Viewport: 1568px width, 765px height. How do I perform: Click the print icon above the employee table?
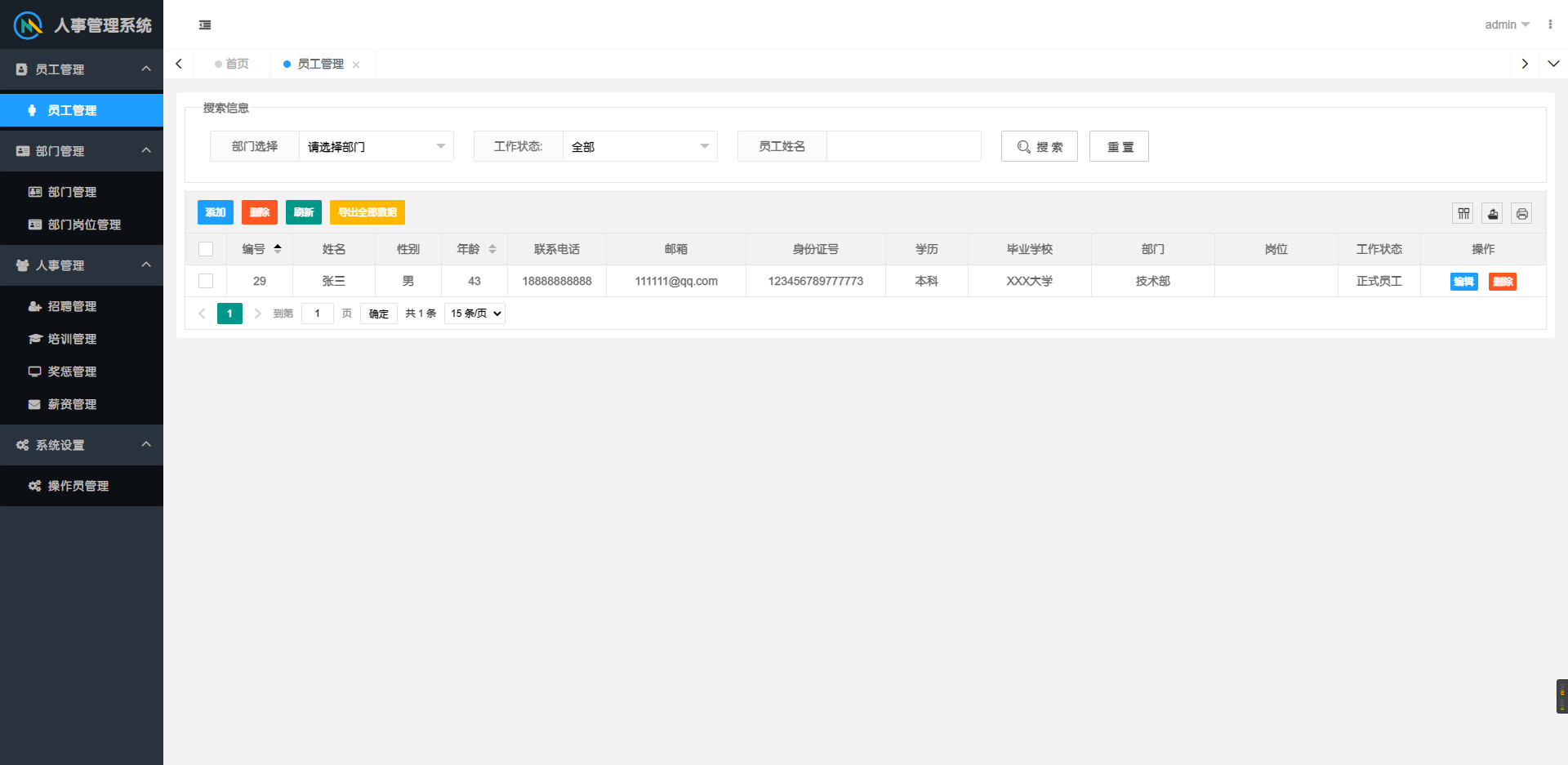tap(1522, 213)
